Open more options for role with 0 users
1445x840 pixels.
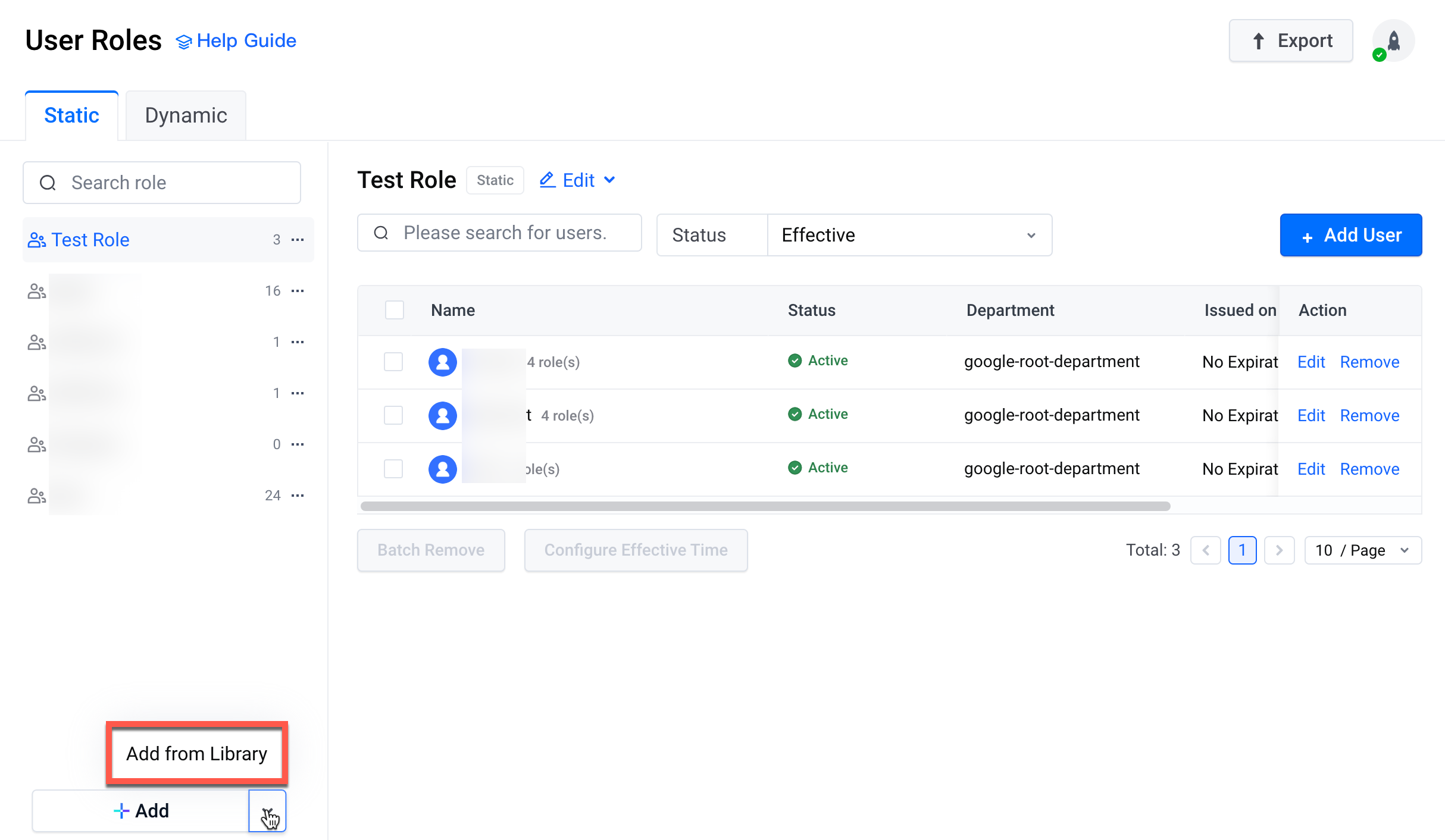click(298, 444)
